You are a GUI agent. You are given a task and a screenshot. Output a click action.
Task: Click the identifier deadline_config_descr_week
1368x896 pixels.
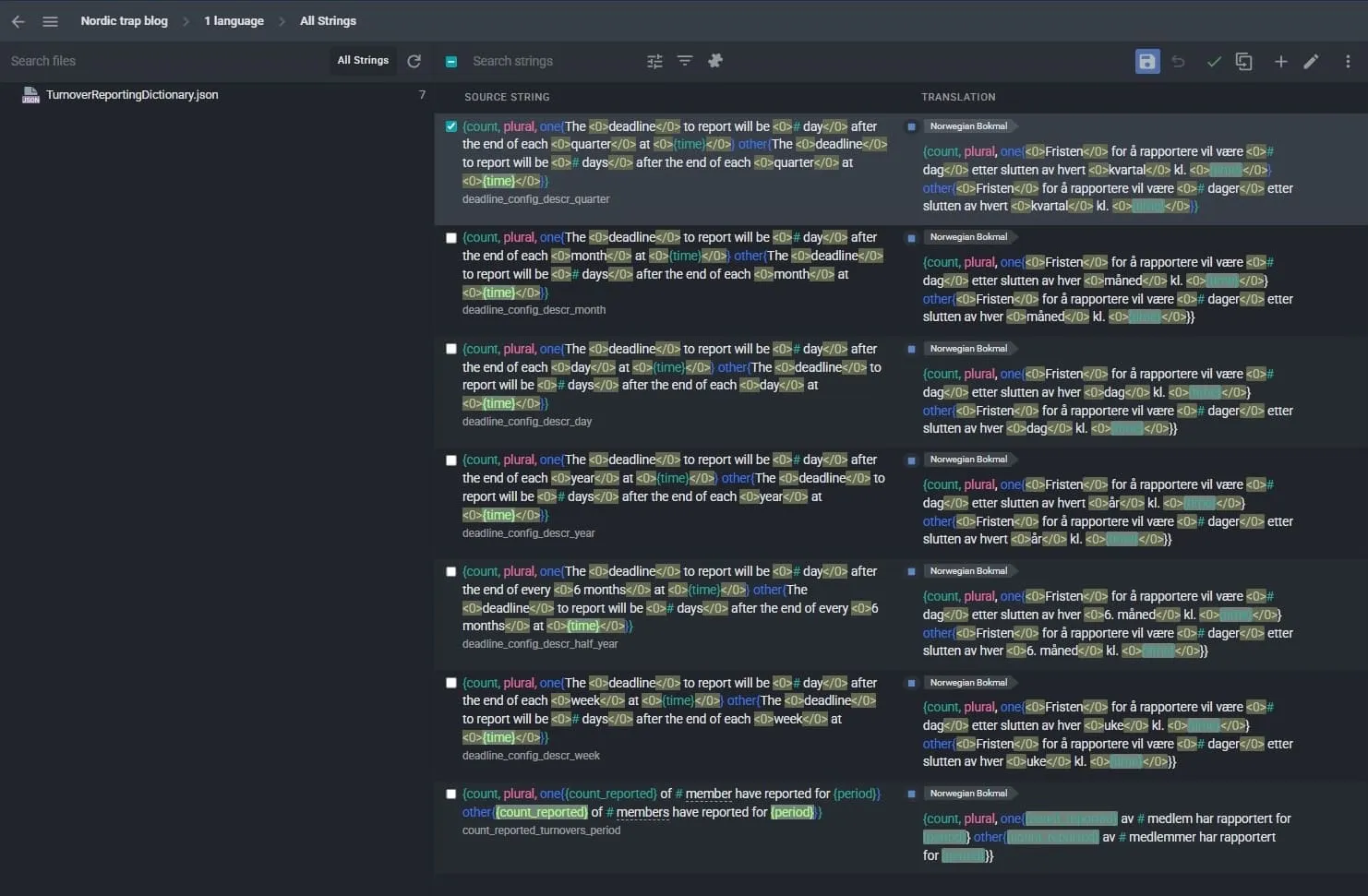[x=531, y=756]
